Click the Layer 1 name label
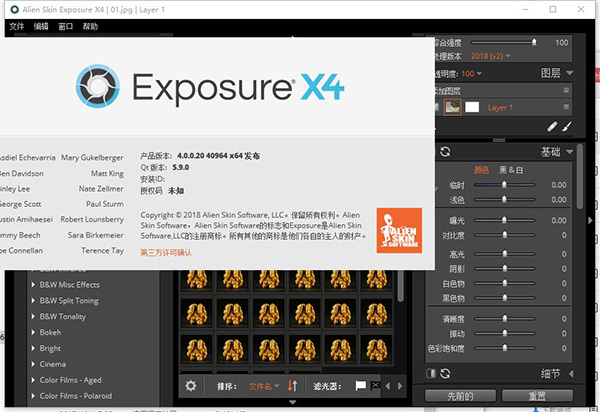This screenshot has width=600, height=412. [500, 107]
